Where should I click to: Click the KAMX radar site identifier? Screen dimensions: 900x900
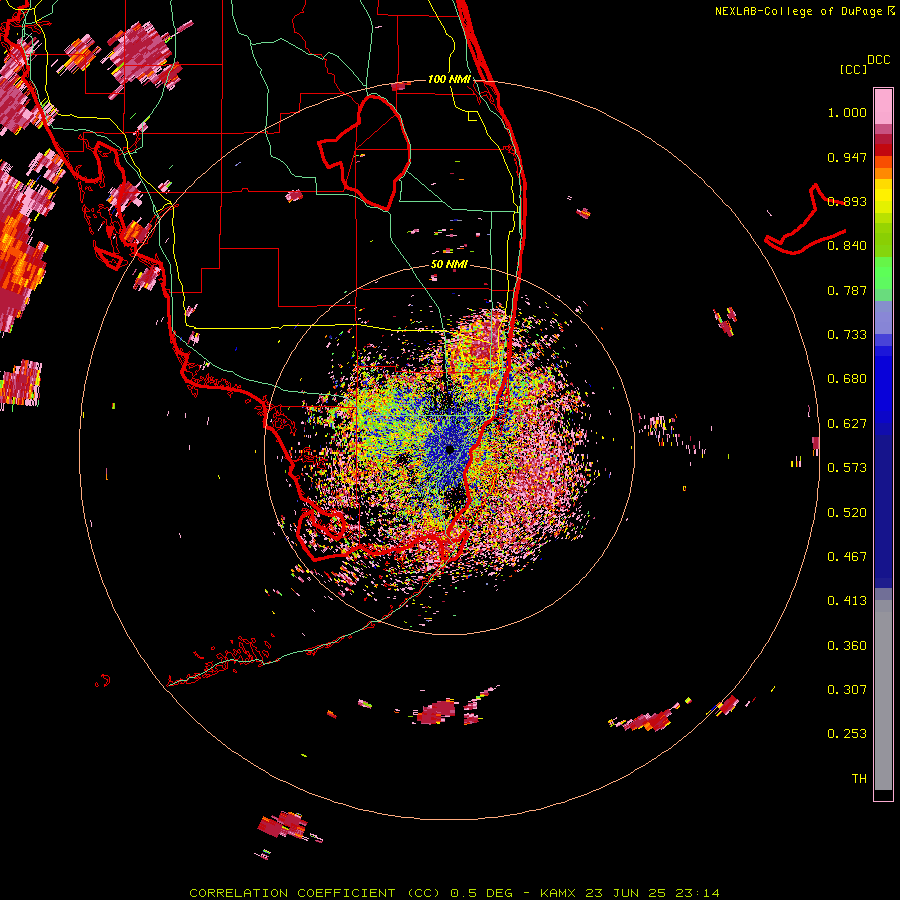(557, 893)
